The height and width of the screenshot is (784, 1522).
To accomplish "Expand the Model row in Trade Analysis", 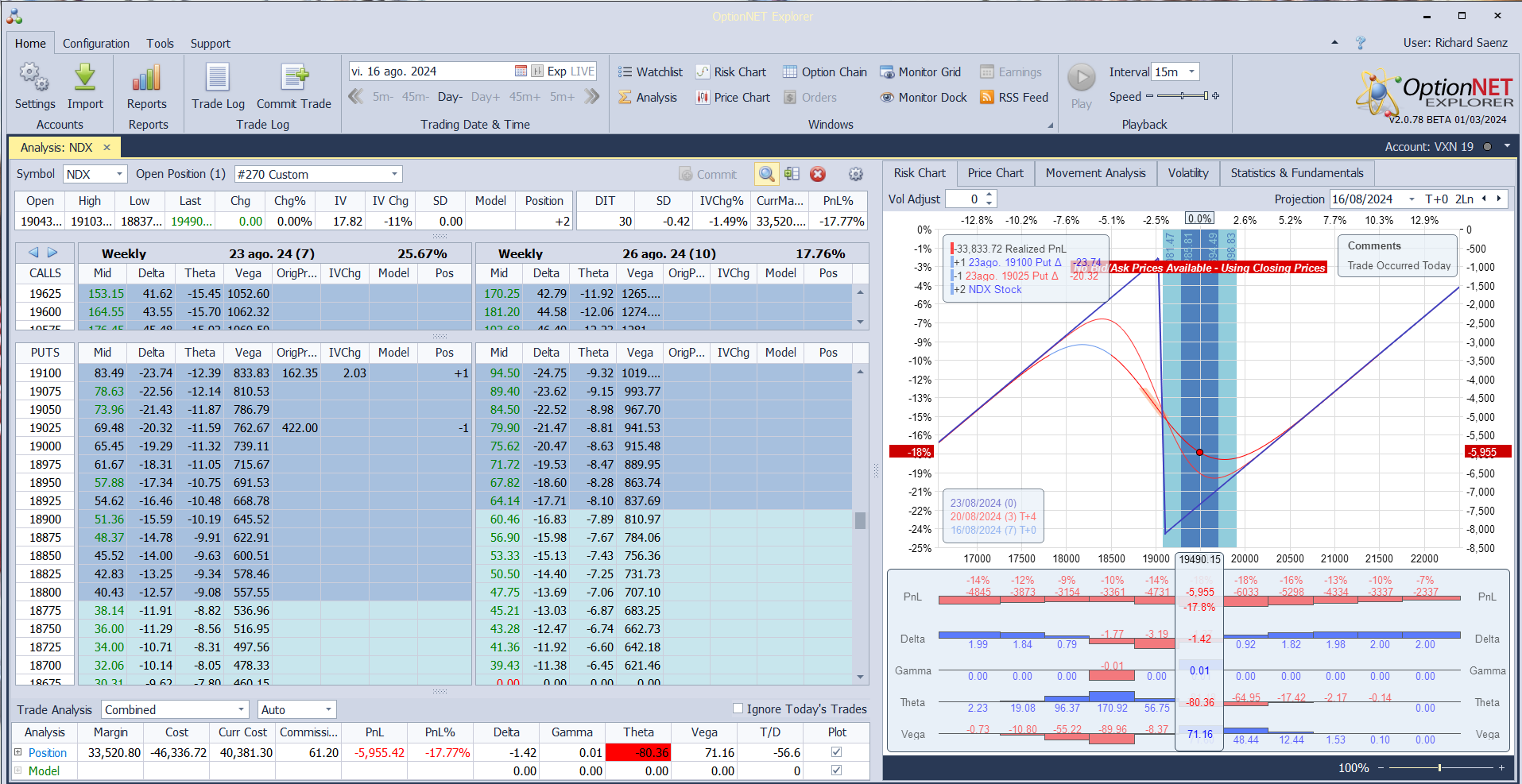I will coord(17,770).
